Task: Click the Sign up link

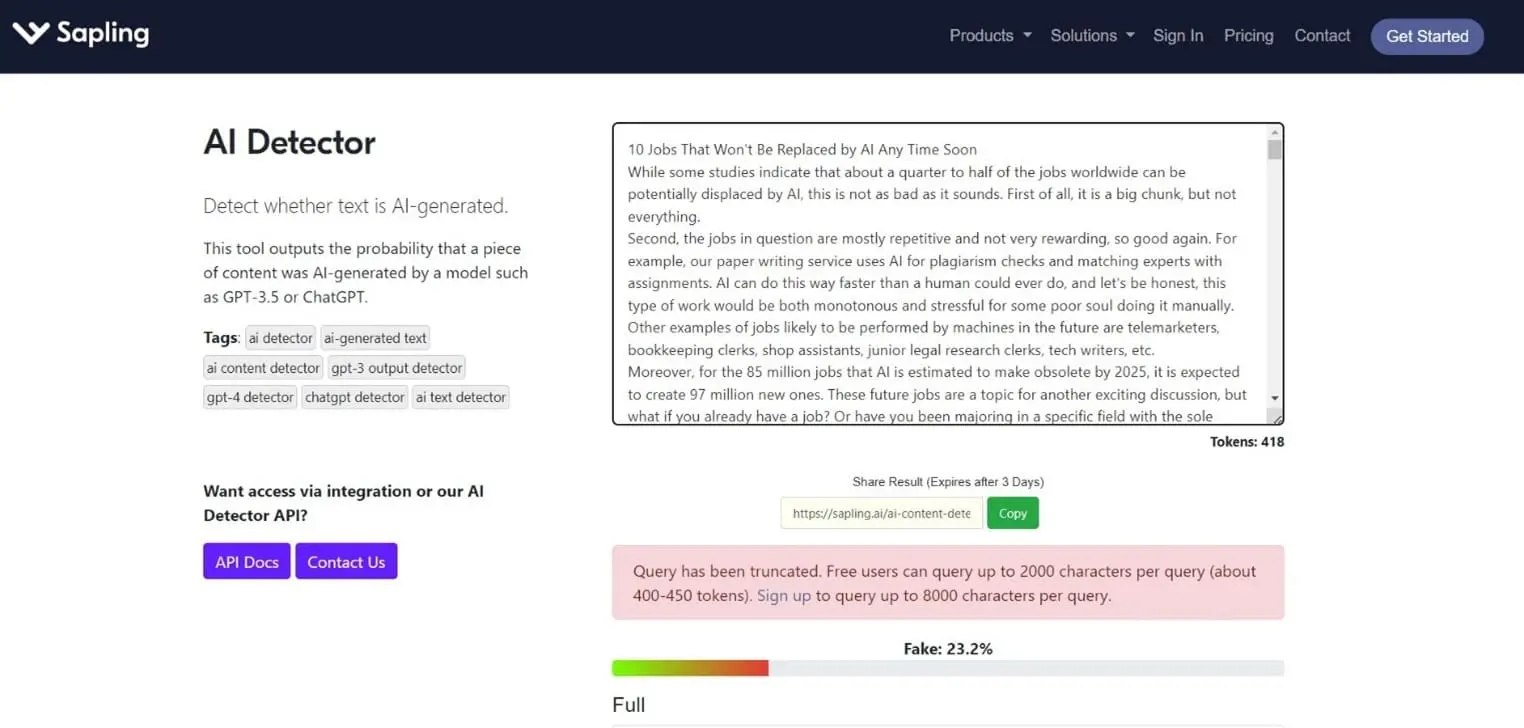Action: 783,596
